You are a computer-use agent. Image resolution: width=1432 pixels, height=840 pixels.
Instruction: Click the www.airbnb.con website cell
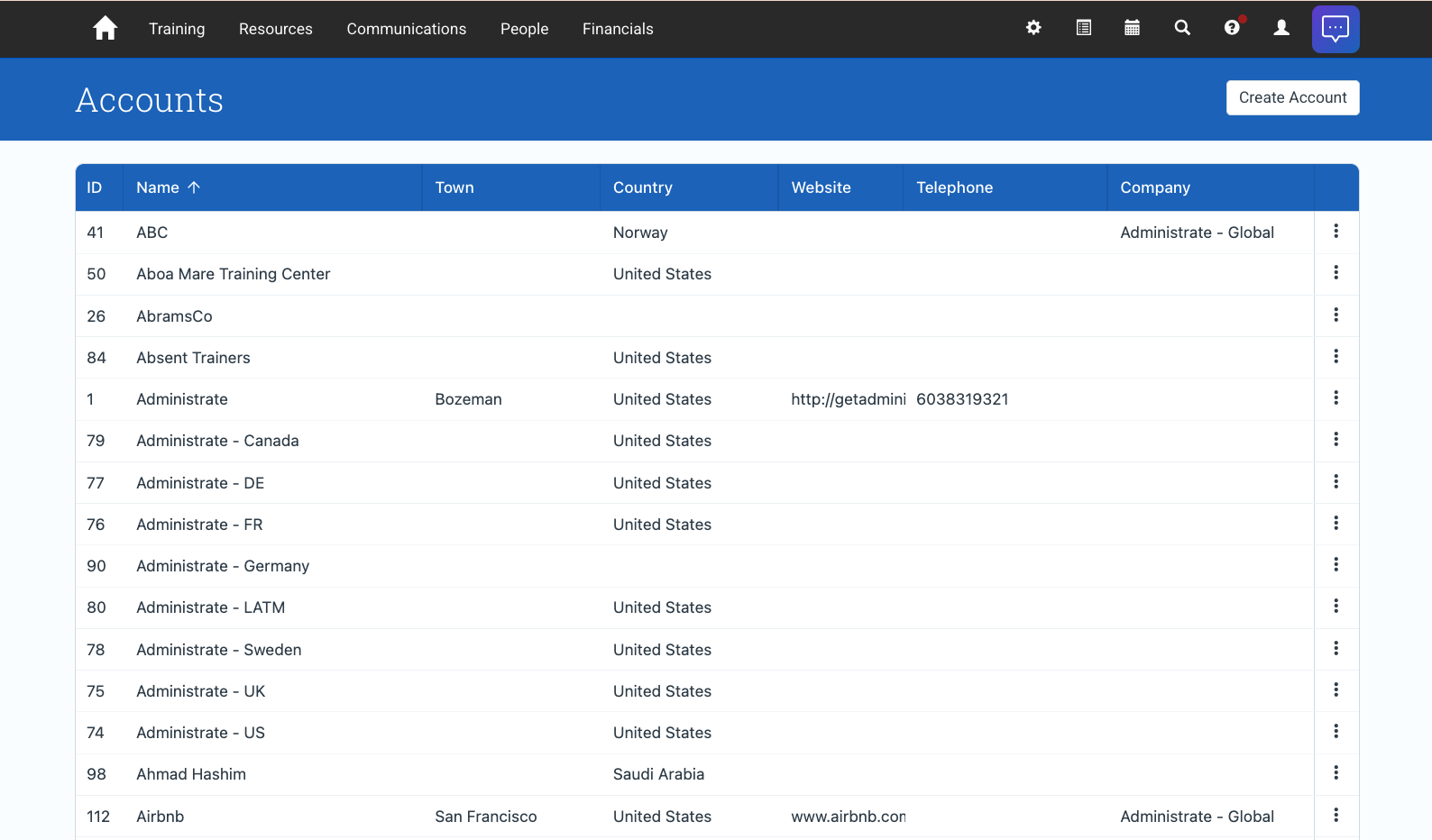[x=849, y=817]
